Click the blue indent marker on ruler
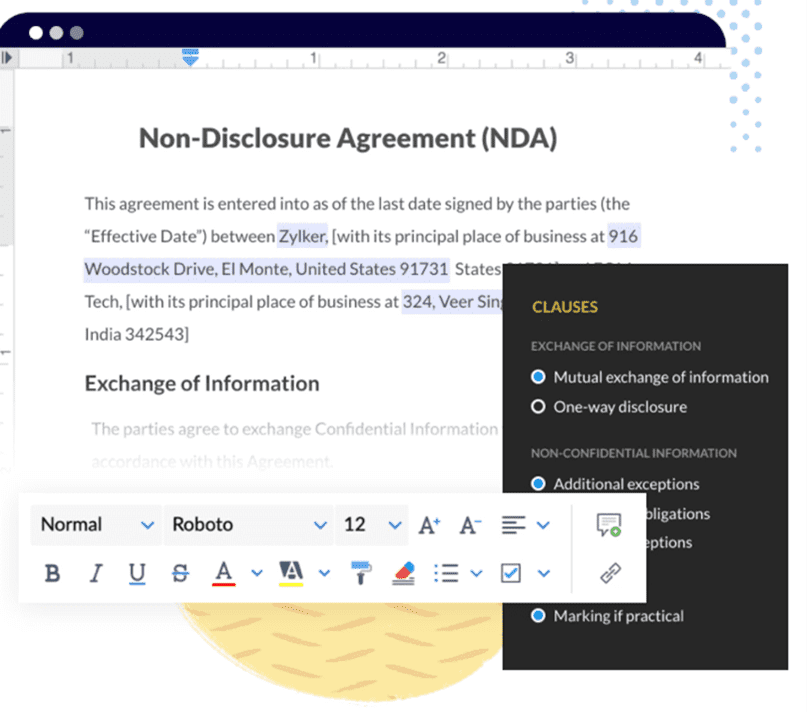 [x=190, y=59]
